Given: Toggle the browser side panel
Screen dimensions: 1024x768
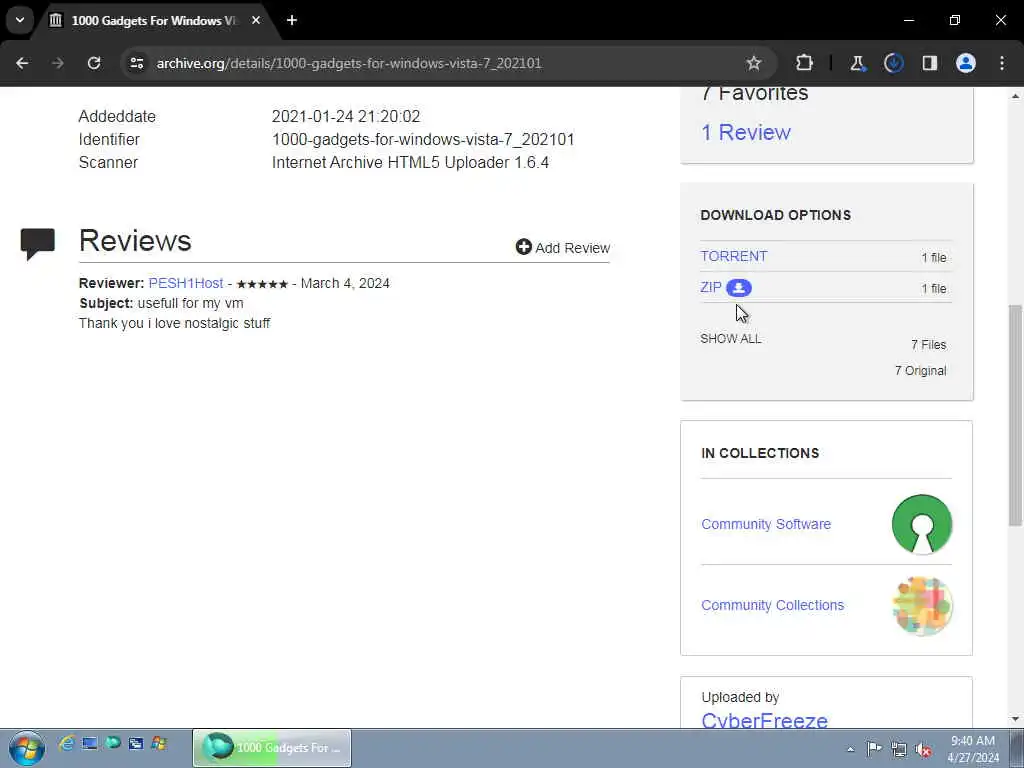Looking at the screenshot, I should coord(930,63).
